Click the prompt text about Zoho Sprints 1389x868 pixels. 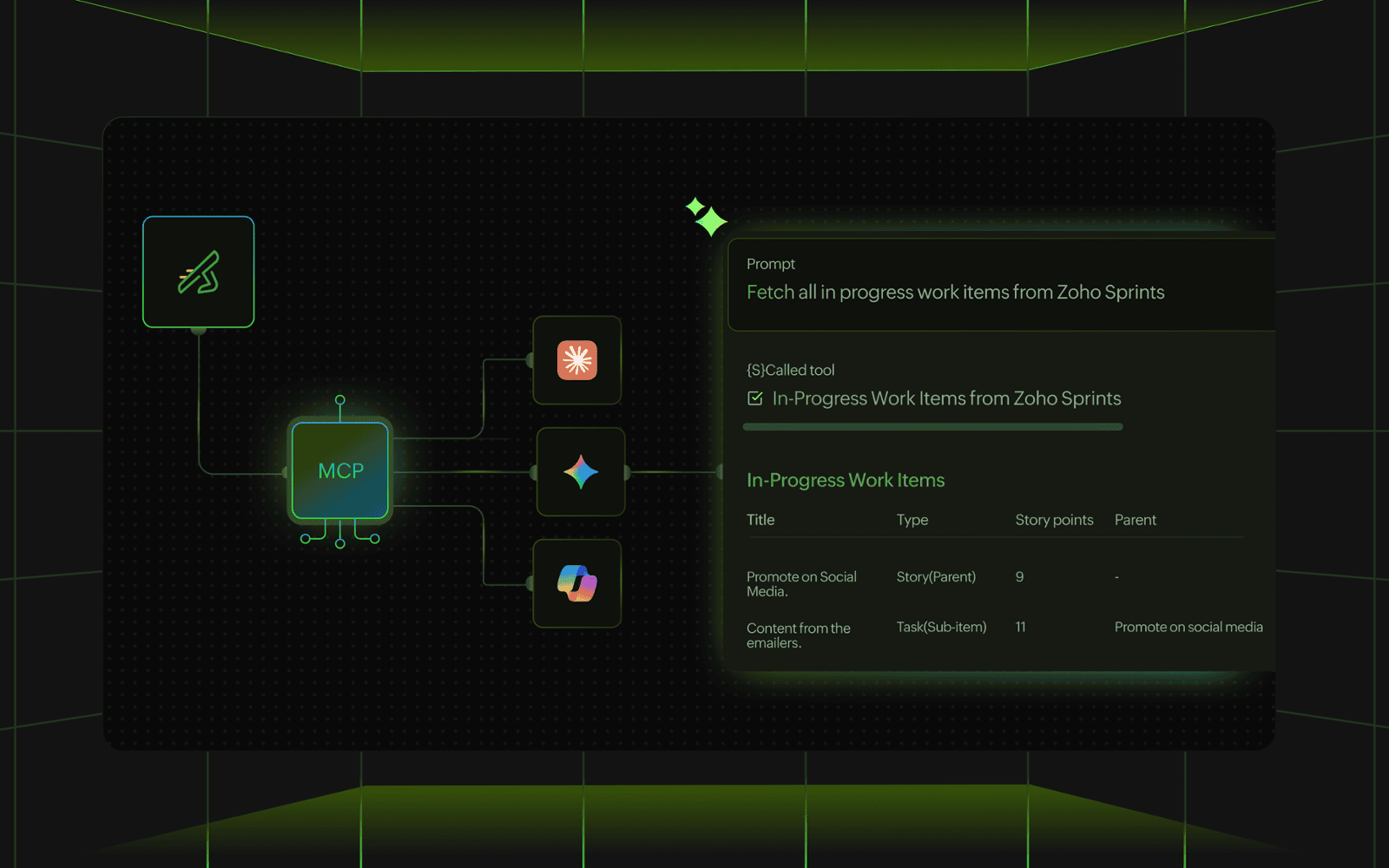tap(955, 293)
